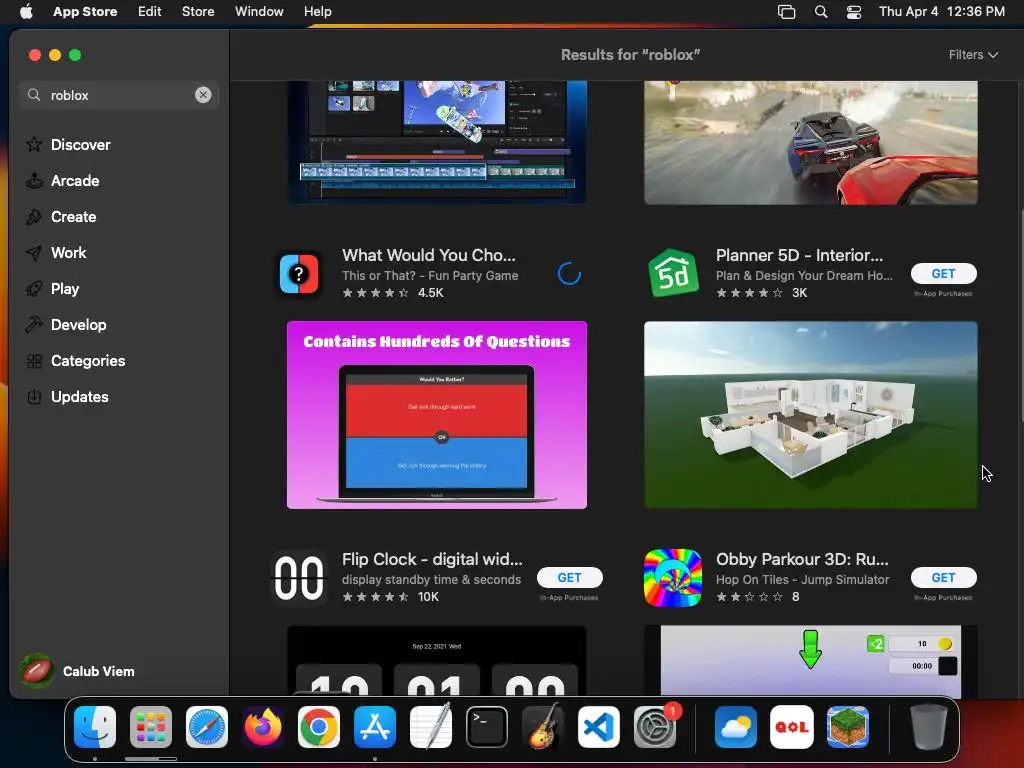Click the Flip Clock 10K rating stars
Screen dimensions: 1024x768
click(376, 597)
